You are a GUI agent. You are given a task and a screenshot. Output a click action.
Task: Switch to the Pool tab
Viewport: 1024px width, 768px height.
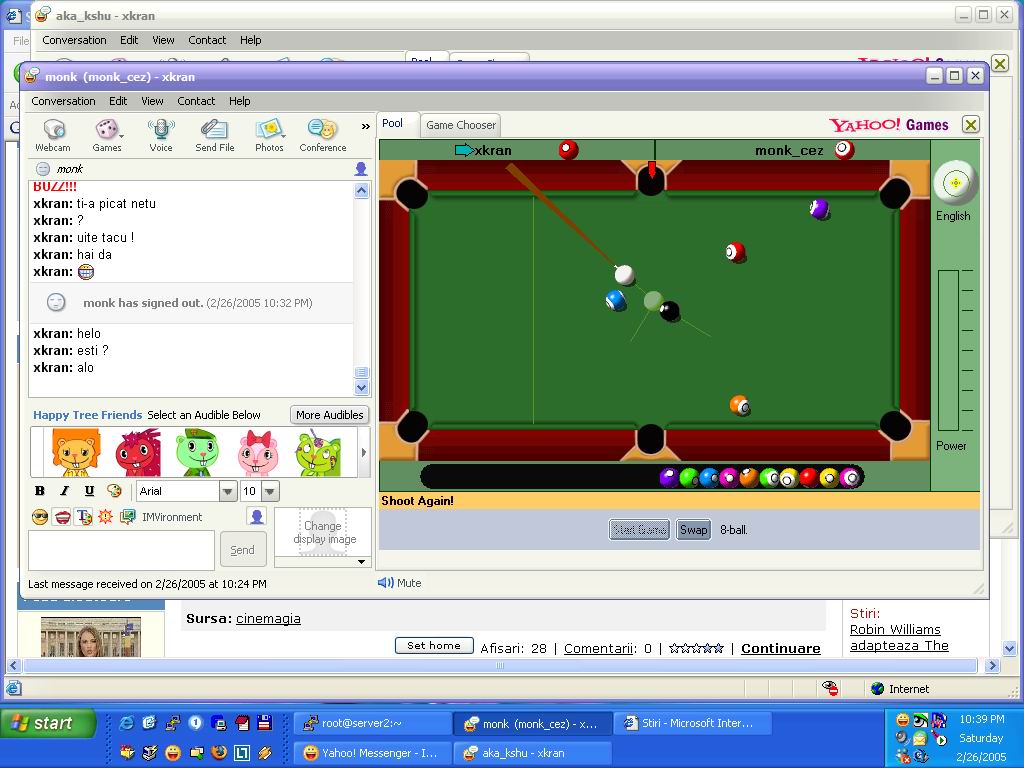[392, 123]
